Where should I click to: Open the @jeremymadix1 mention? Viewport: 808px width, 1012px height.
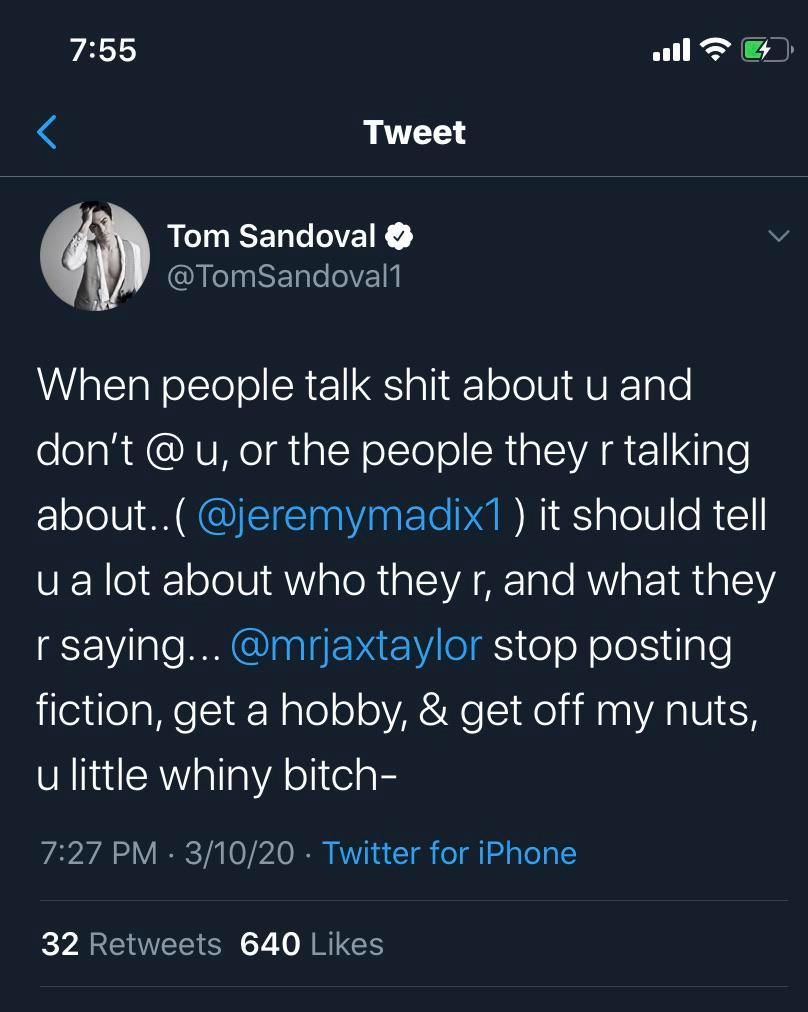pyautogui.click(x=349, y=515)
